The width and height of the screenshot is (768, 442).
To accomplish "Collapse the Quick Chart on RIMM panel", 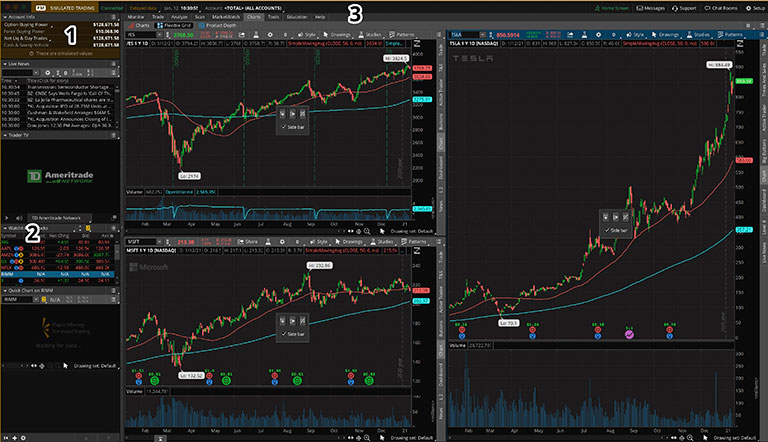I will click(x=5, y=290).
